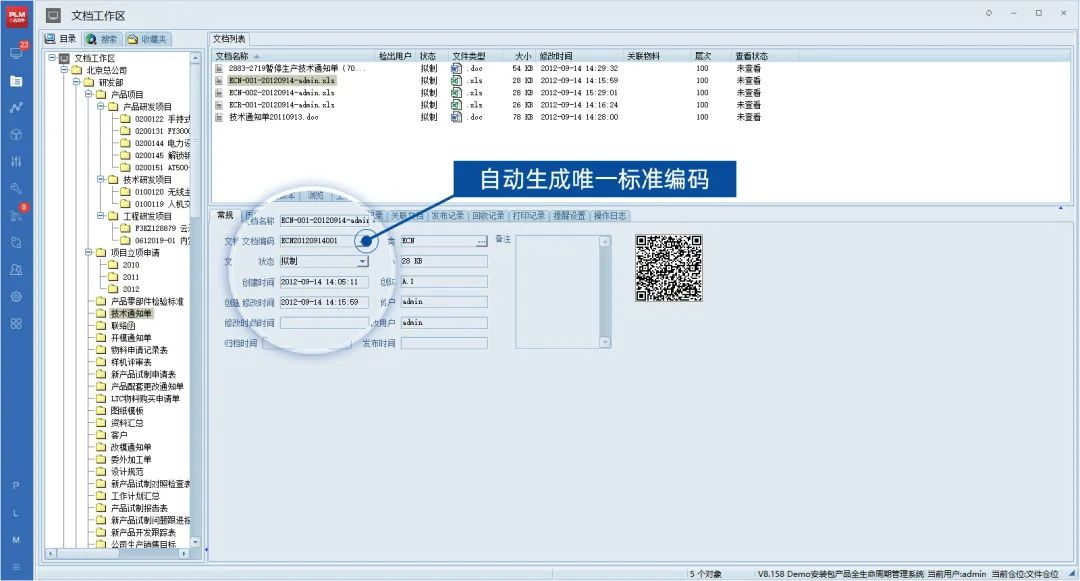Image resolution: width=1080 pixels, height=581 pixels.
Task: Open the 状态 dropdown showing 拟制
Action: click(x=362, y=261)
